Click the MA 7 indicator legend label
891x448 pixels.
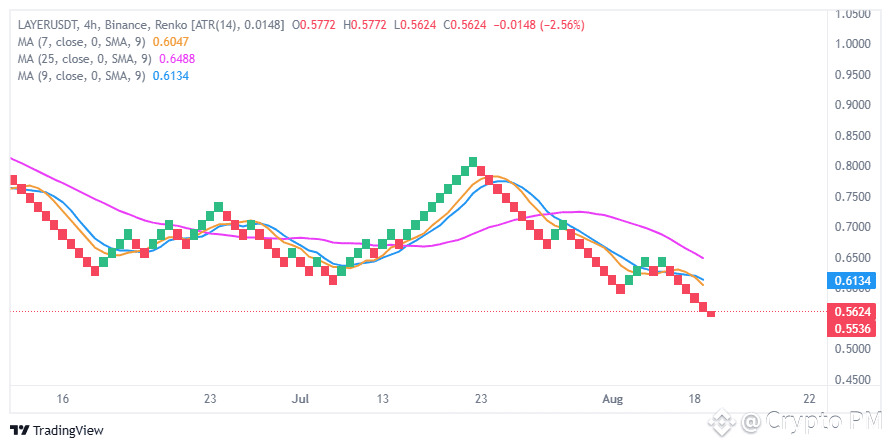coord(82,42)
